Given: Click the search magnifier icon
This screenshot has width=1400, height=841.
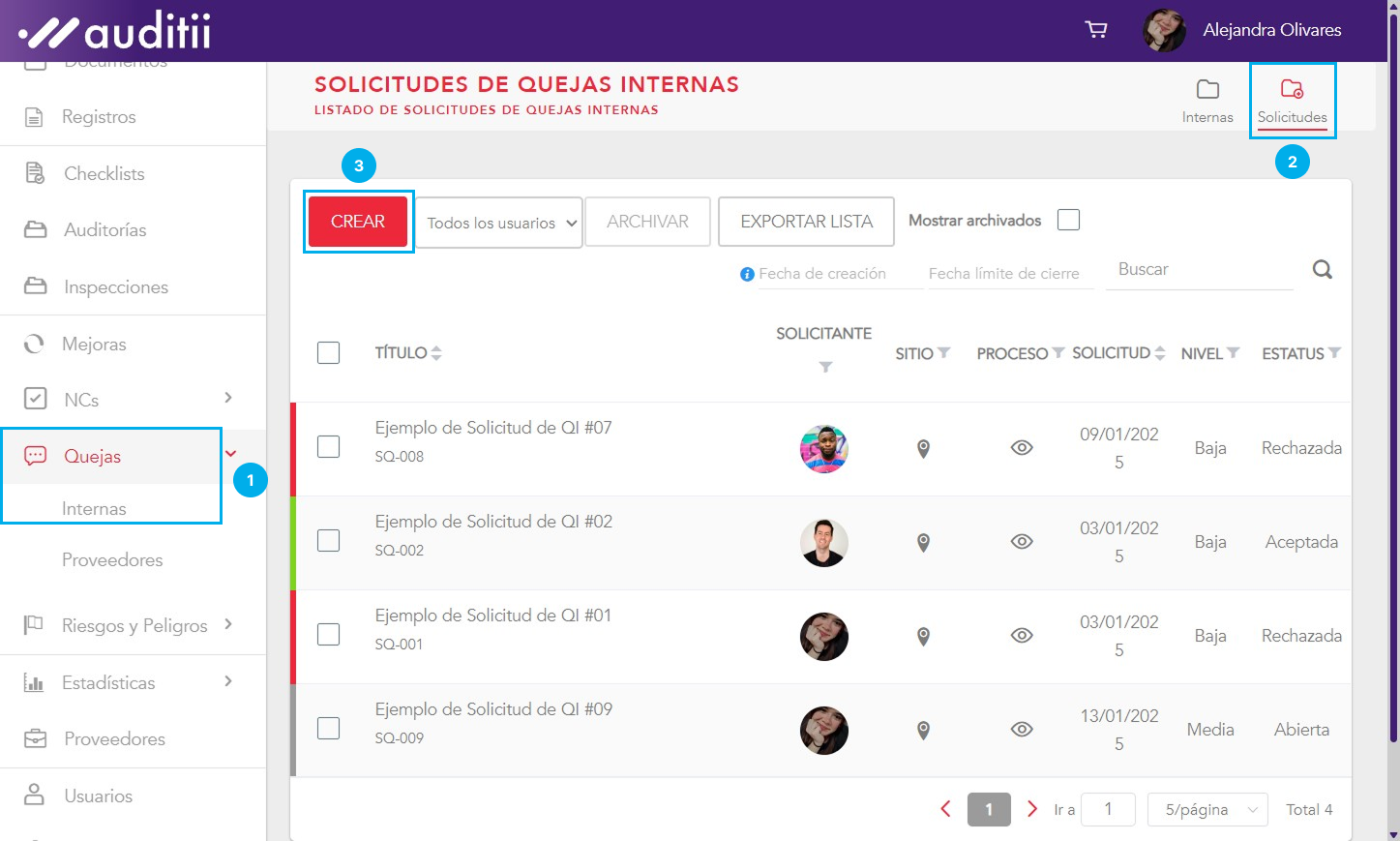Looking at the screenshot, I should 1322,270.
